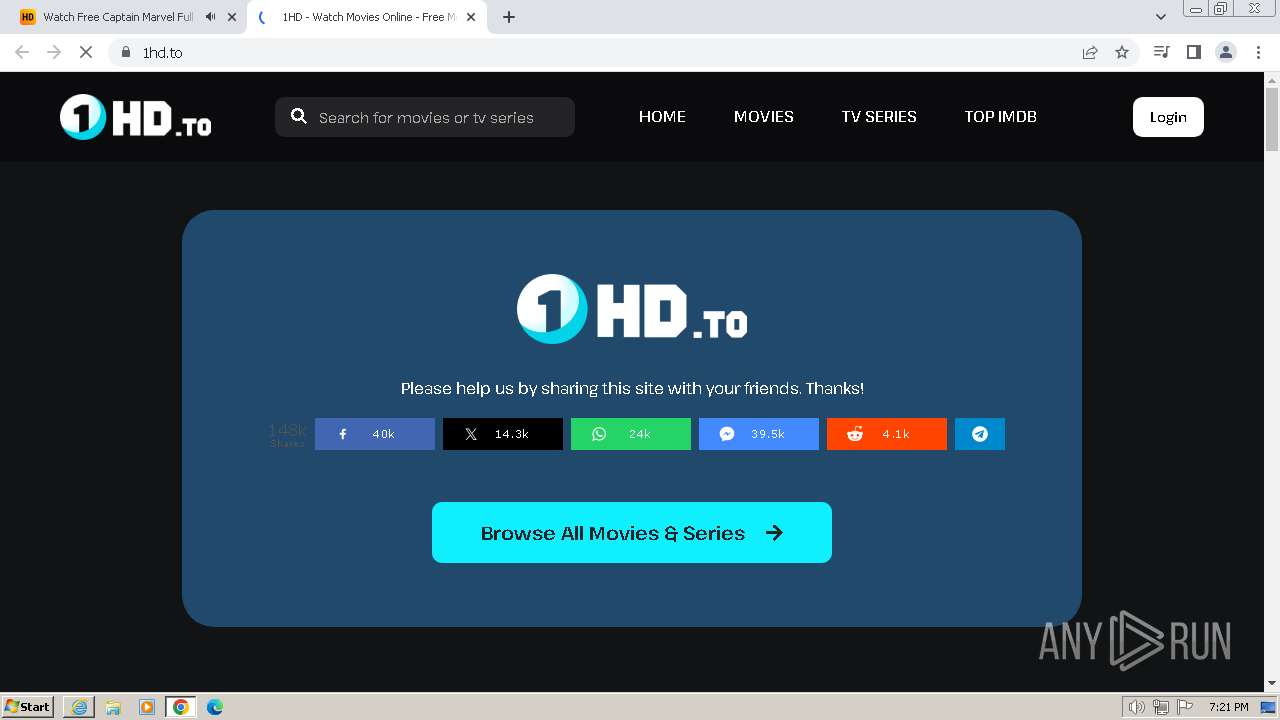Viewport: 1280px width, 720px height.
Task: Click Browse All Movies & Series button
Action: pyautogui.click(x=632, y=532)
